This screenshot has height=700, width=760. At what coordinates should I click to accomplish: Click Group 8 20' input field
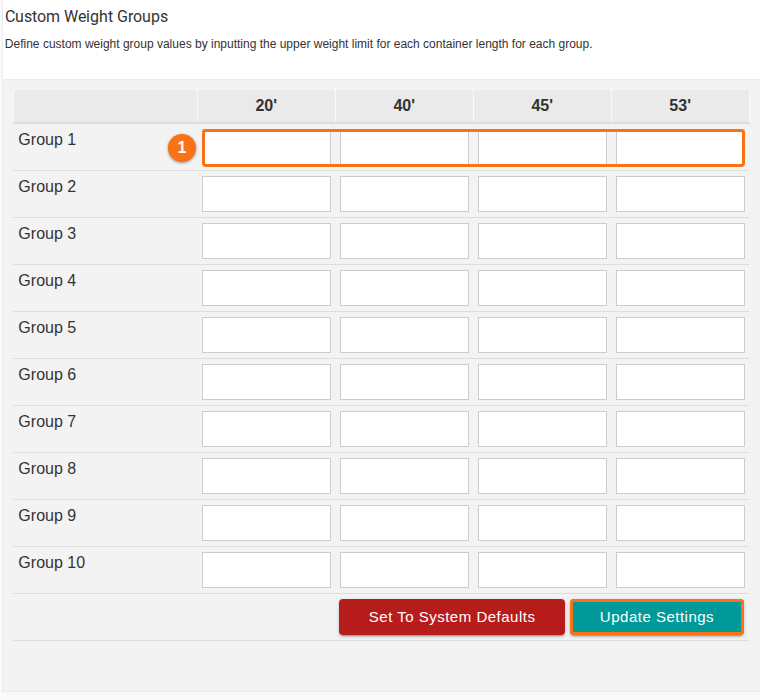coord(267,476)
